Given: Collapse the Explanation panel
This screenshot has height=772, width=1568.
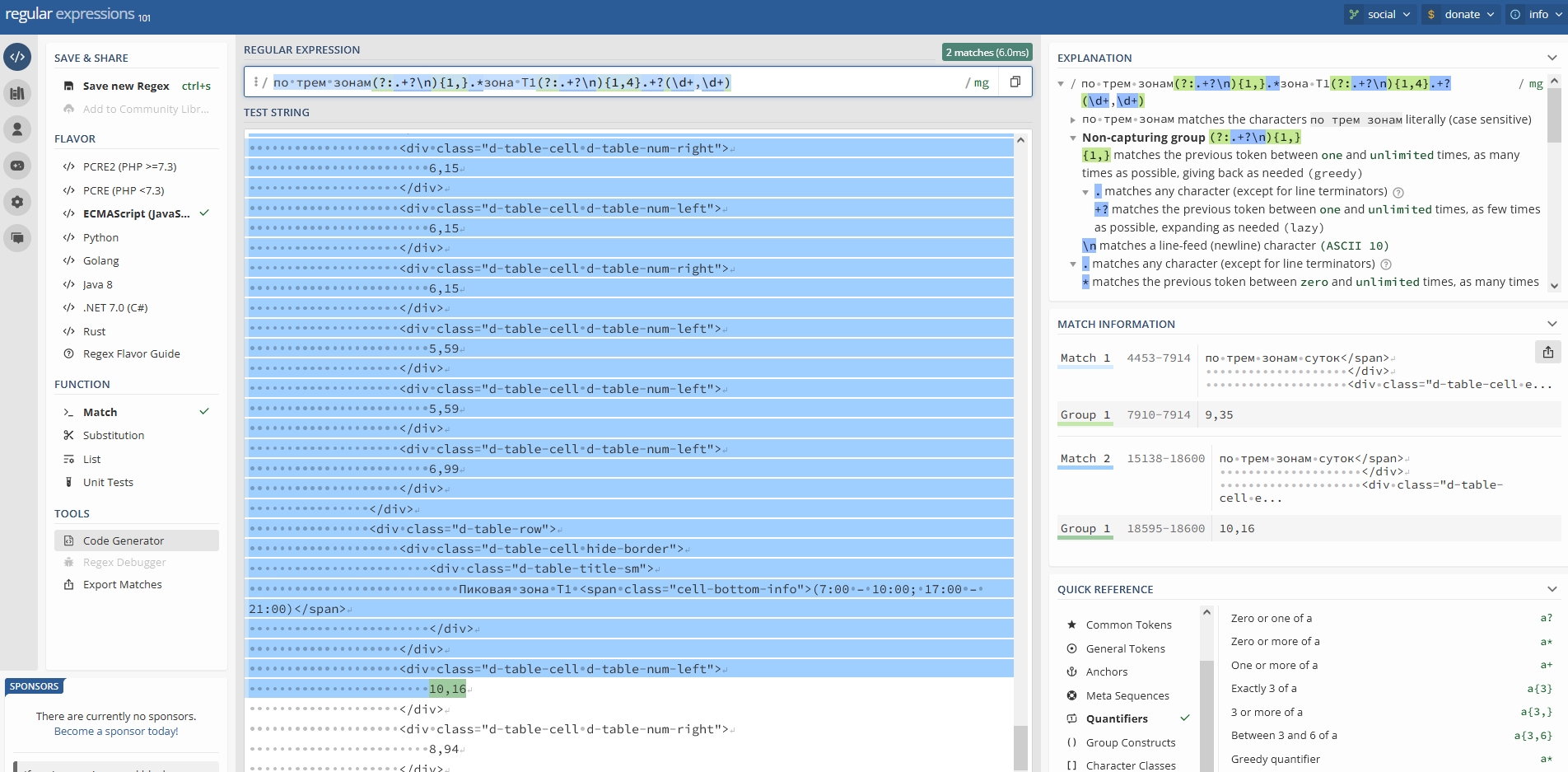Looking at the screenshot, I should click(1552, 58).
